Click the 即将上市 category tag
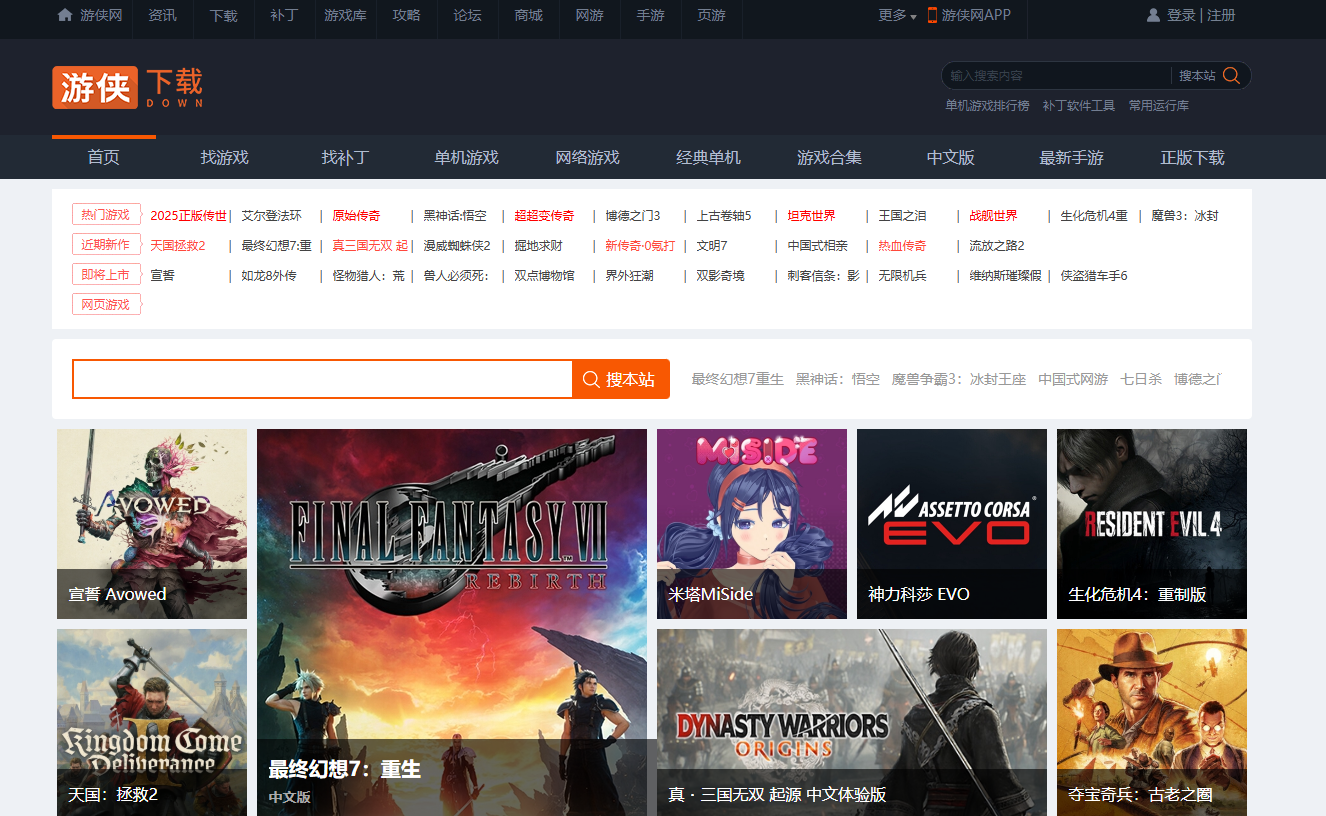1326x816 pixels. [106, 275]
